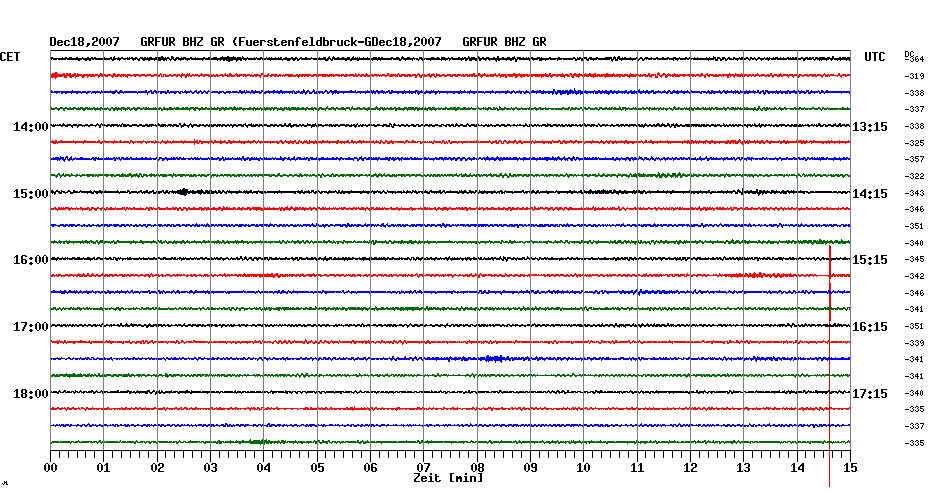930x494 pixels.
Task: Click the black seismic trace at 17:00
Action: [x=450, y=326]
